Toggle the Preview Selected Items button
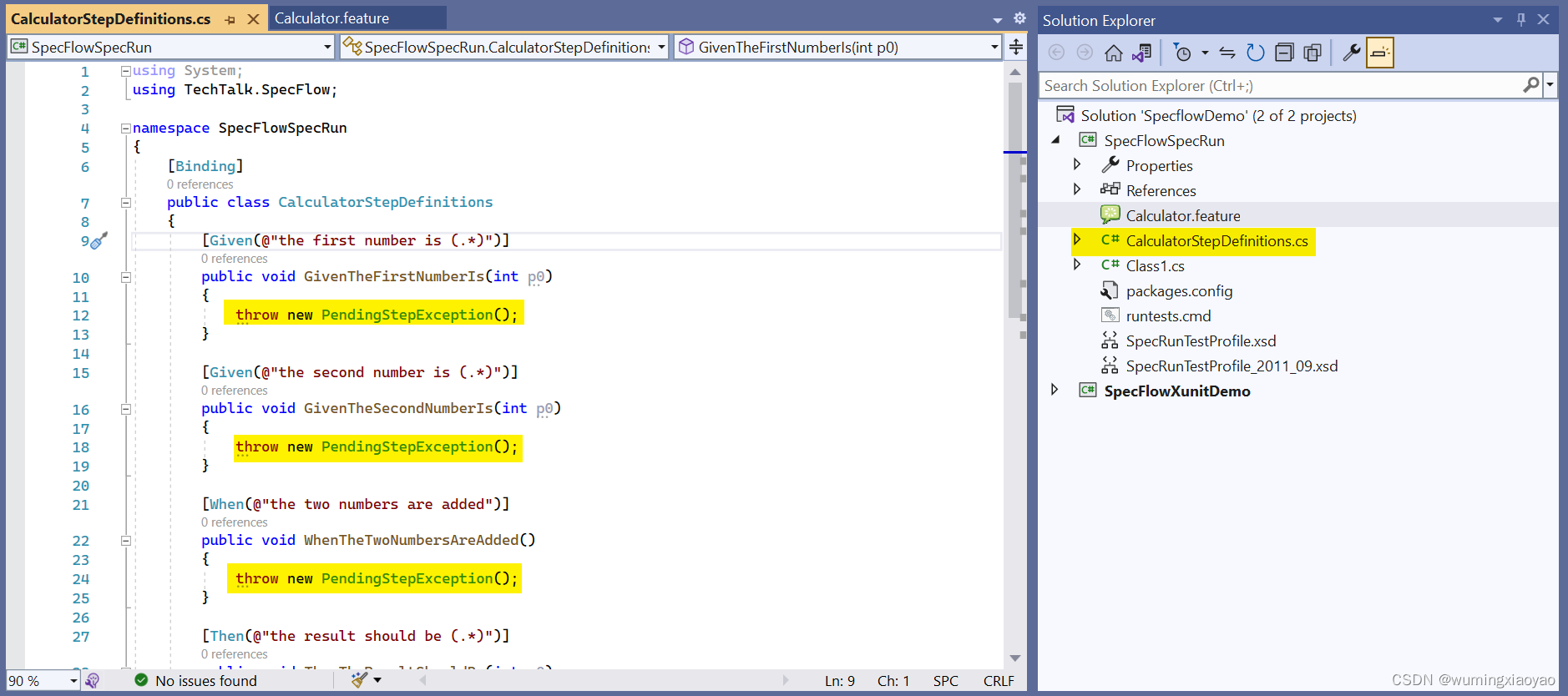The width and height of the screenshot is (1568, 696). click(x=1380, y=53)
